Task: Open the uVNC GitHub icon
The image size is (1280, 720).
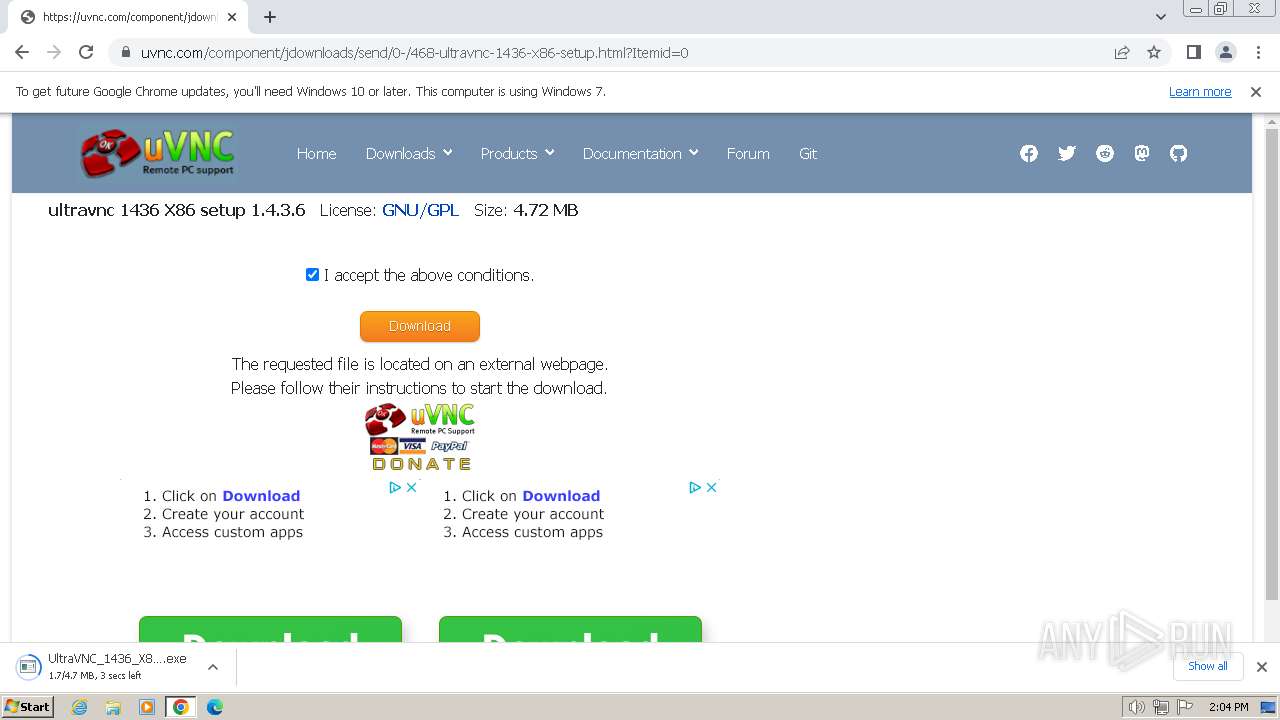Action: pos(1179,153)
